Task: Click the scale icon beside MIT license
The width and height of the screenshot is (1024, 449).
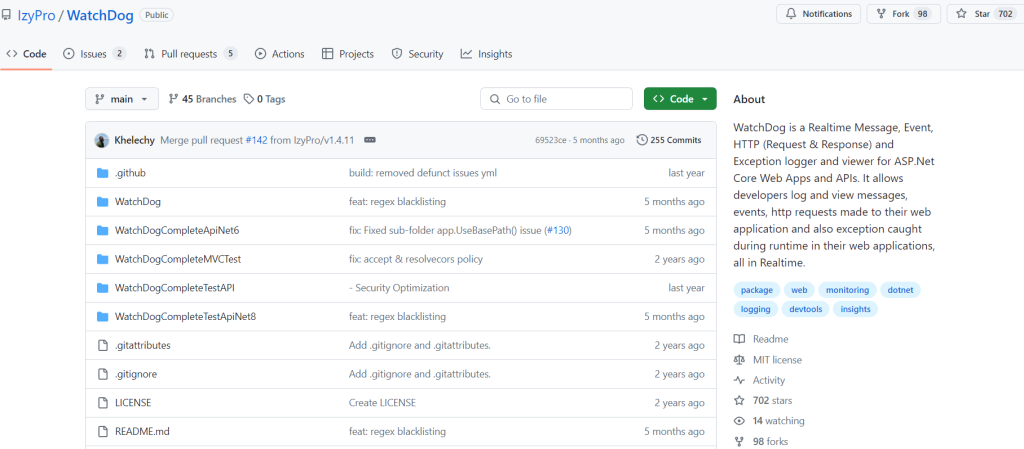Action: coord(739,360)
